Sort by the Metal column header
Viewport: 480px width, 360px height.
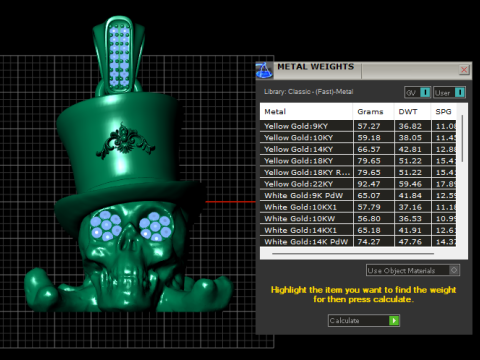click(x=306, y=112)
